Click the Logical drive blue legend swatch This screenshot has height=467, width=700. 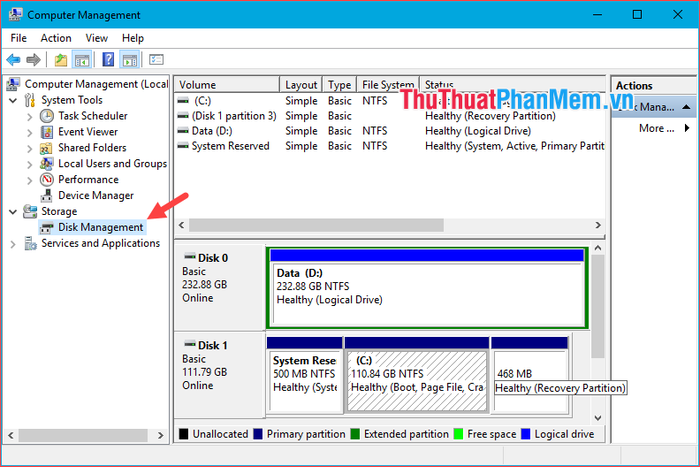(x=525, y=434)
